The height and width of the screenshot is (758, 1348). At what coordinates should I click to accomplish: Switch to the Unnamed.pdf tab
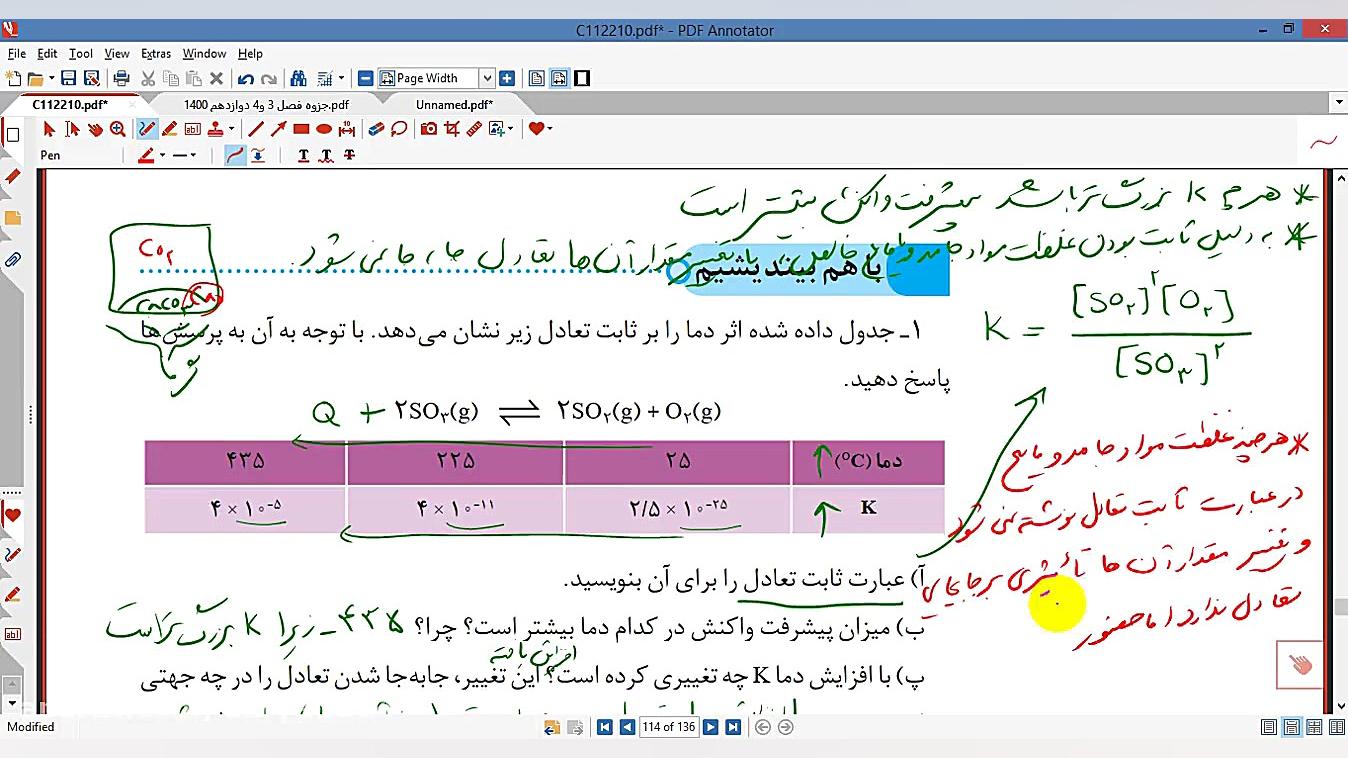tap(455, 104)
